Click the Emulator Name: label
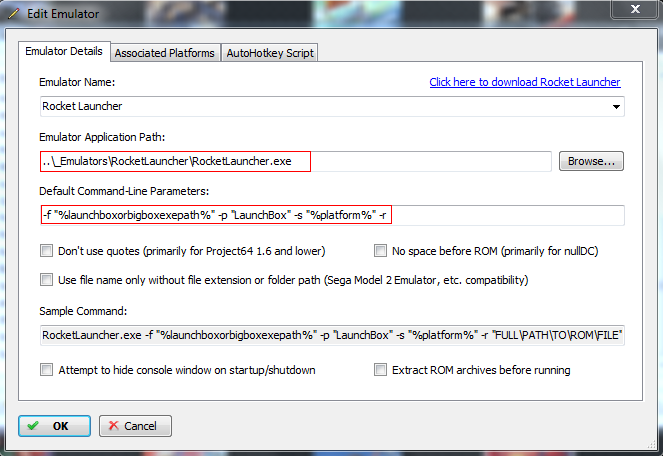663x456 pixels. (77, 82)
